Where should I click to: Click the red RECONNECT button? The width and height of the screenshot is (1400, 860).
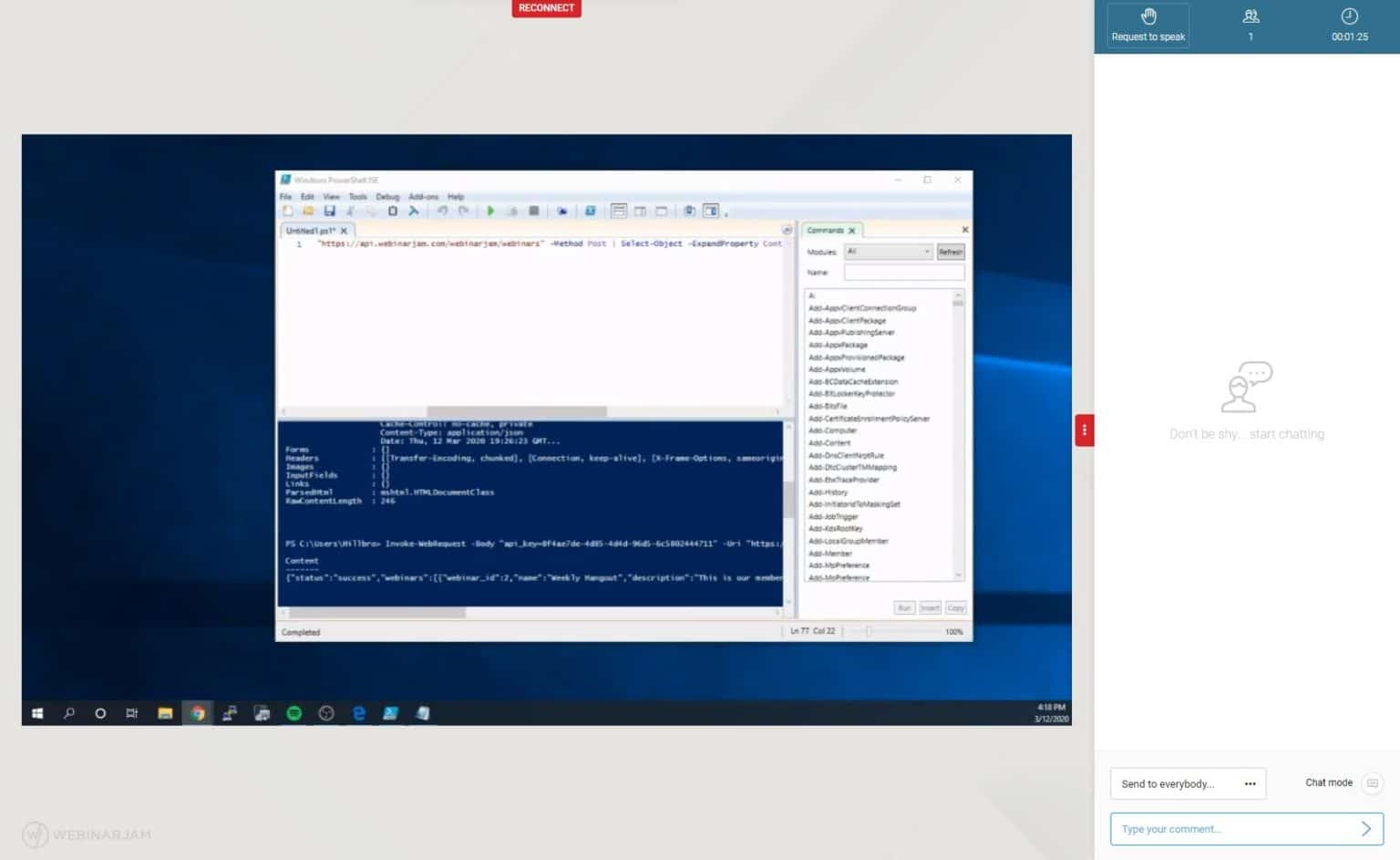546,8
